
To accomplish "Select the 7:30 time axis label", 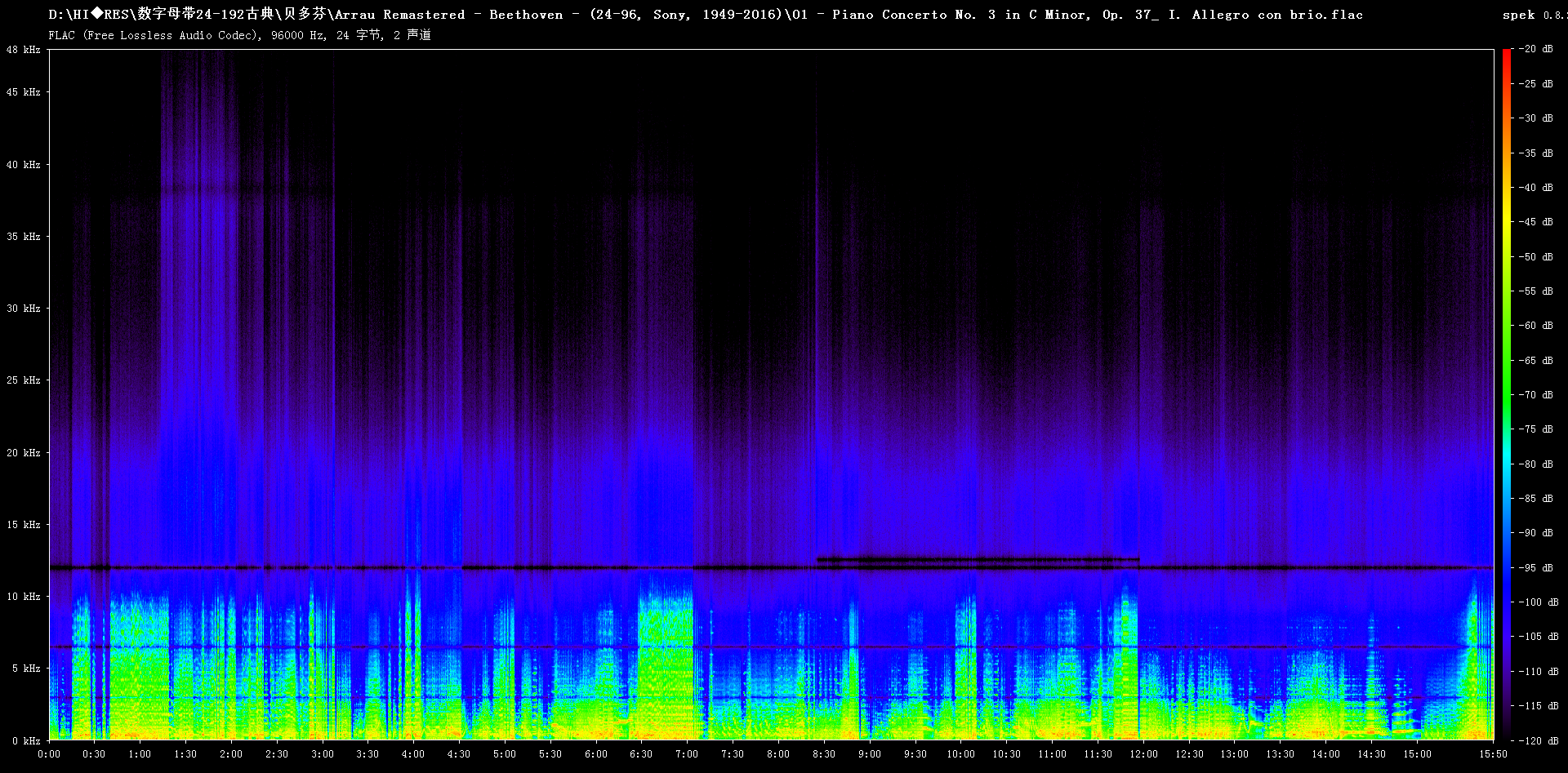I will coord(733,753).
